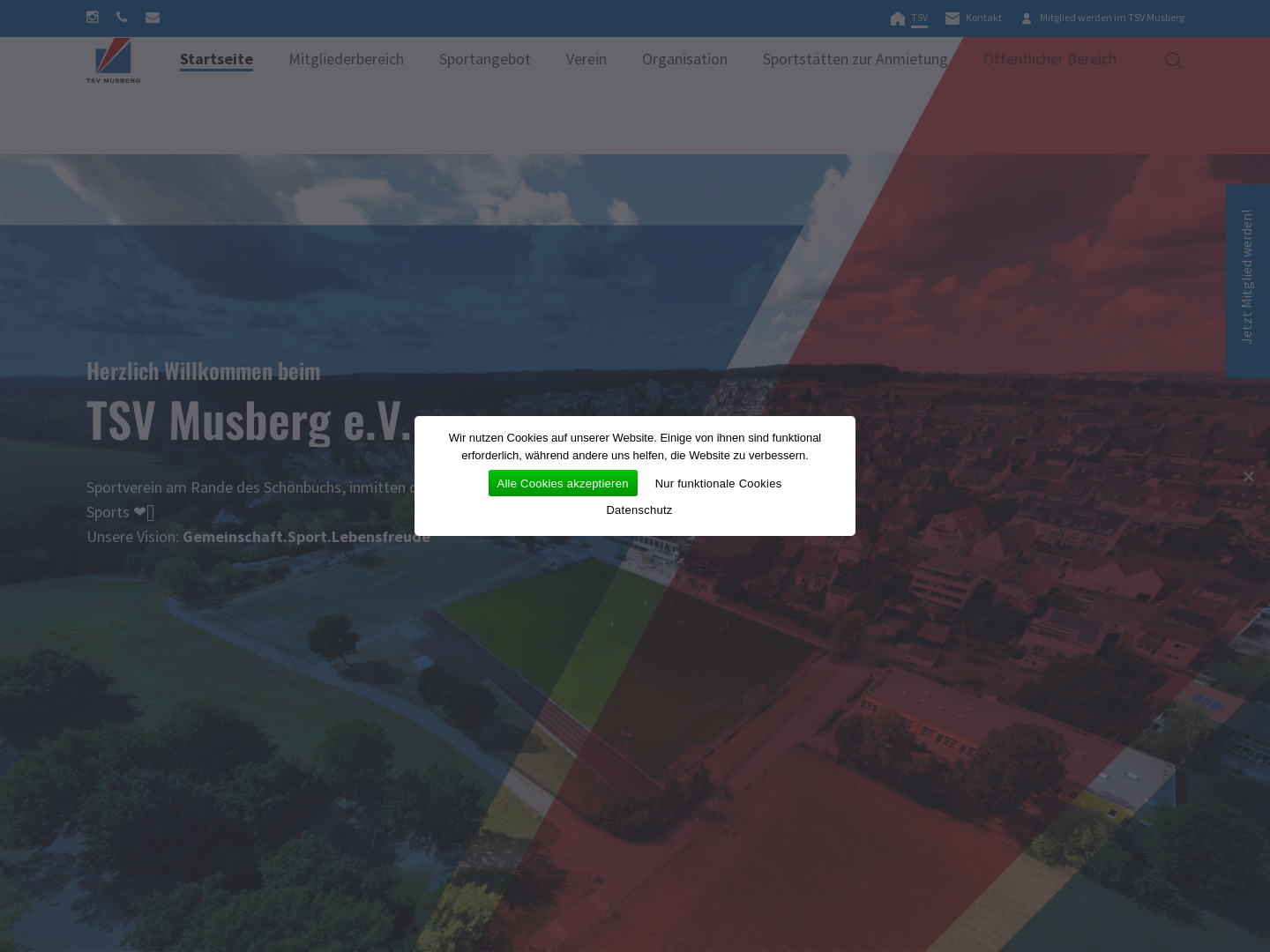Click the phone icon in top bar
This screenshot has height=952, width=1270.
click(x=122, y=17)
